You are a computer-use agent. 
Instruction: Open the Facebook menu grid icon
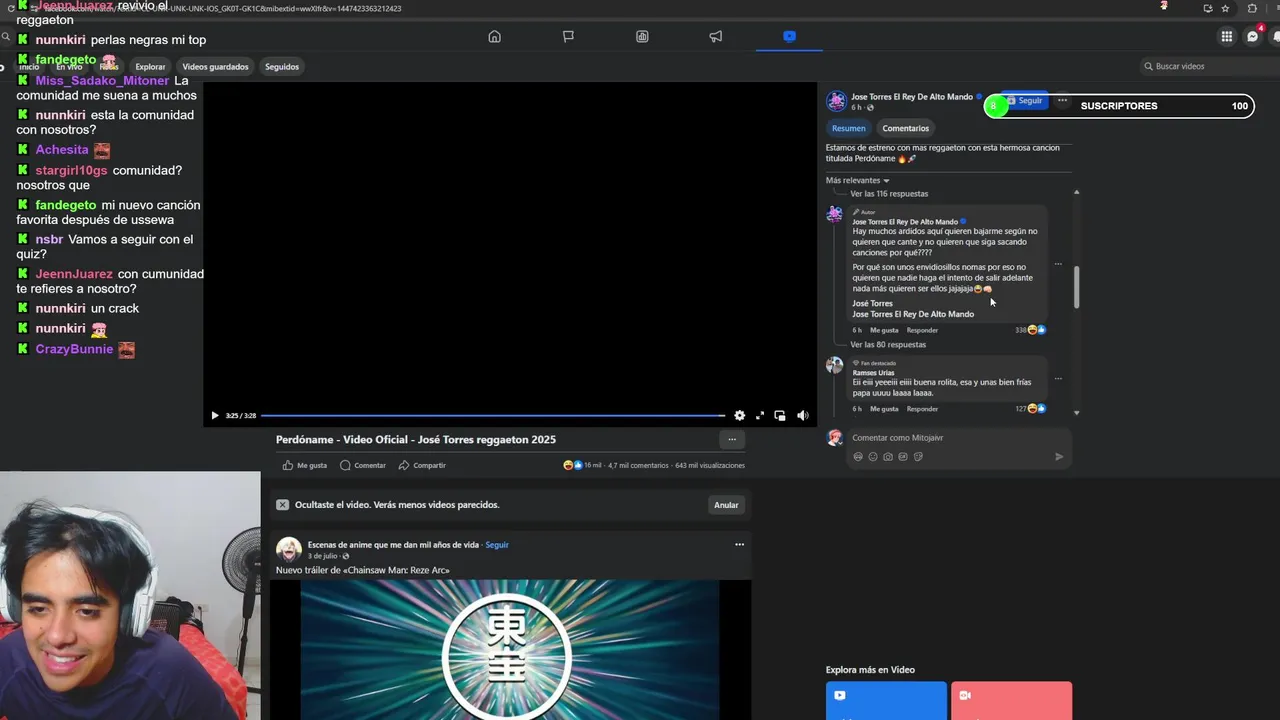click(x=1226, y=37)
